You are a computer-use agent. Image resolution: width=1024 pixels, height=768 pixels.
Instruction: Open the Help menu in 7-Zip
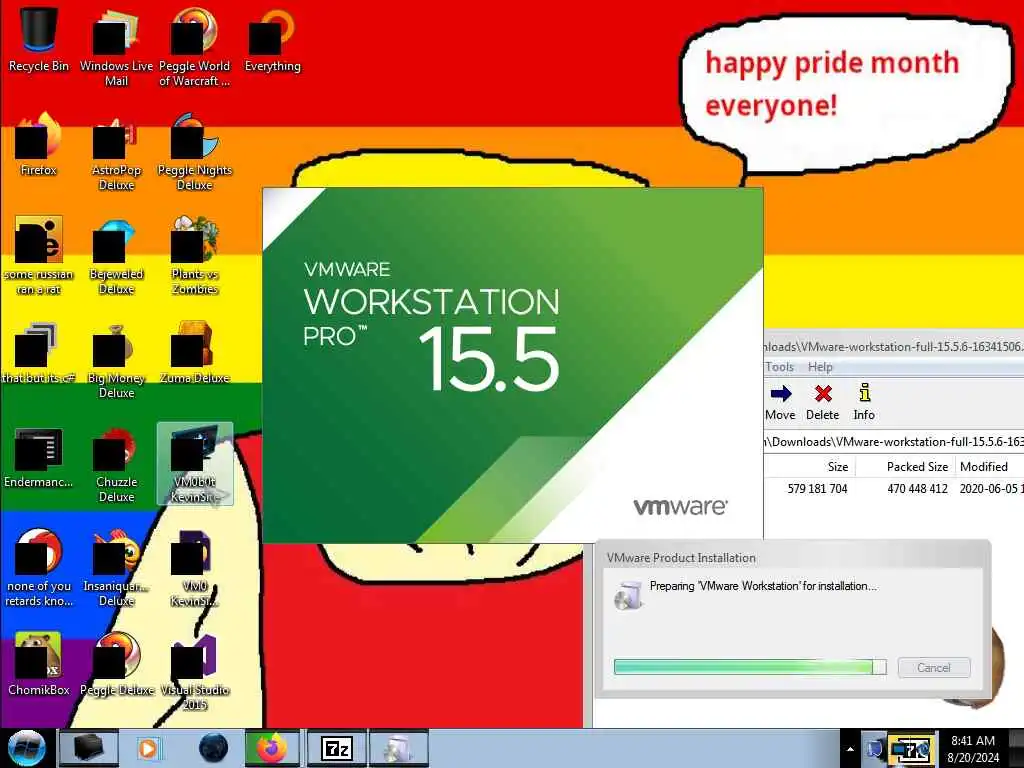[x=820, y=367]
